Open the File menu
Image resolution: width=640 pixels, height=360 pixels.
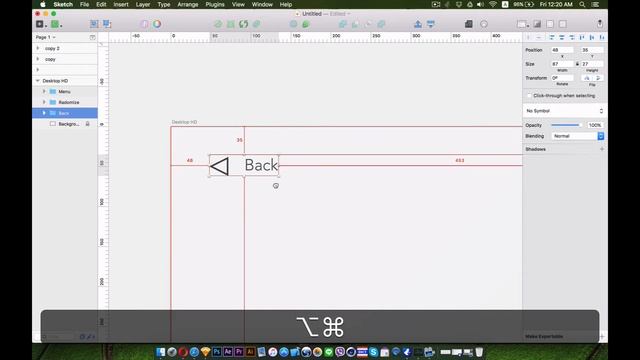pyautogui.click(x=84, y=4)
